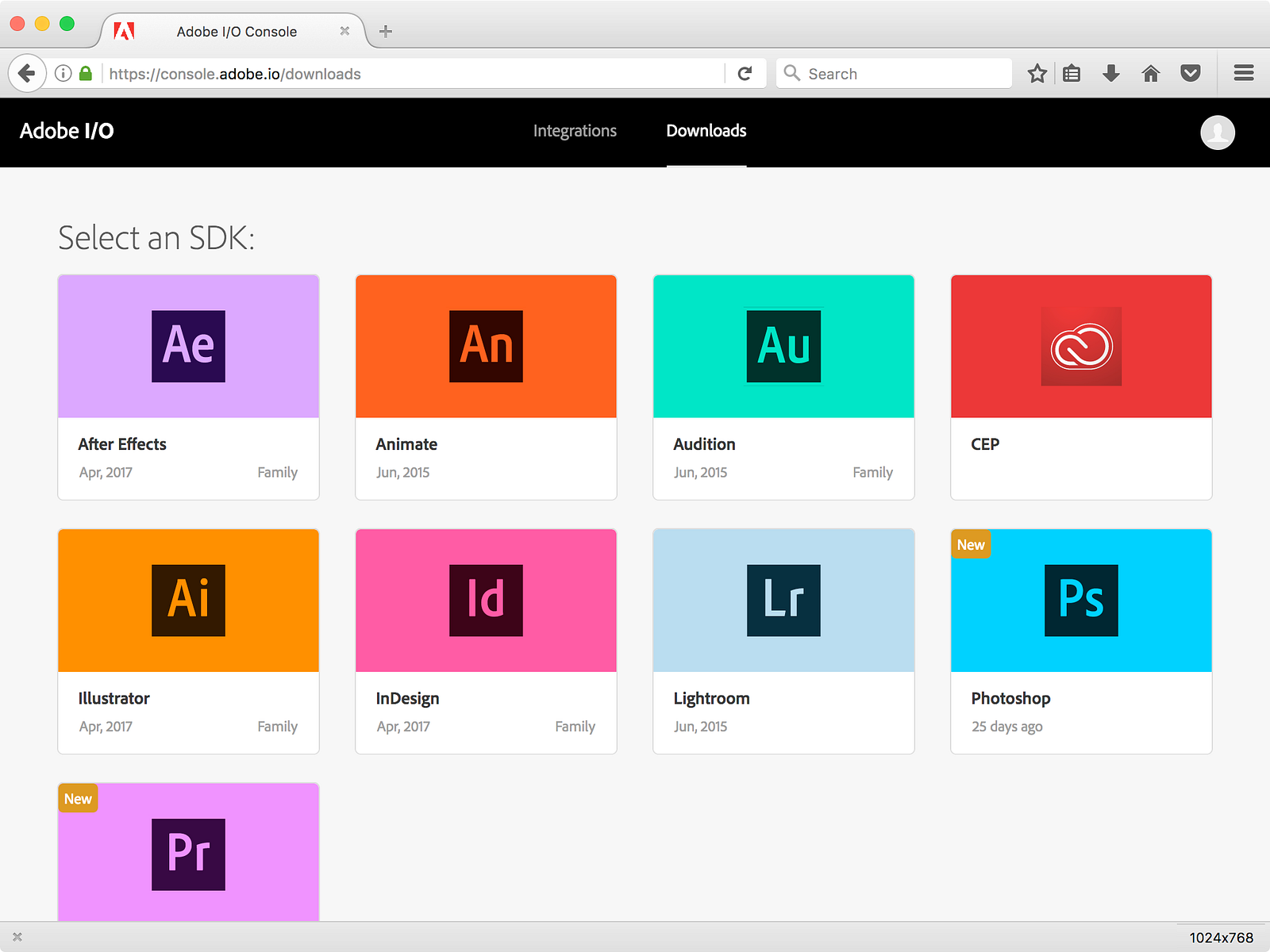The height and width of the screenshot is (952, 1270).
Task: Save page to Pocket
Action: 1191,74
